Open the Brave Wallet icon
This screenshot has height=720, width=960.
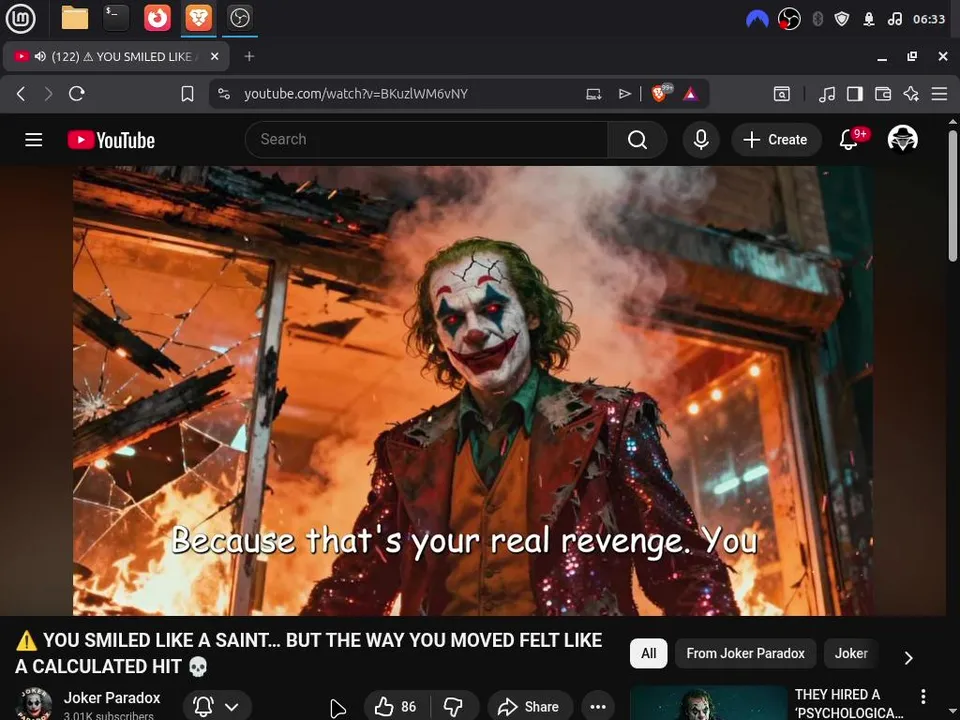coord(883,94)
